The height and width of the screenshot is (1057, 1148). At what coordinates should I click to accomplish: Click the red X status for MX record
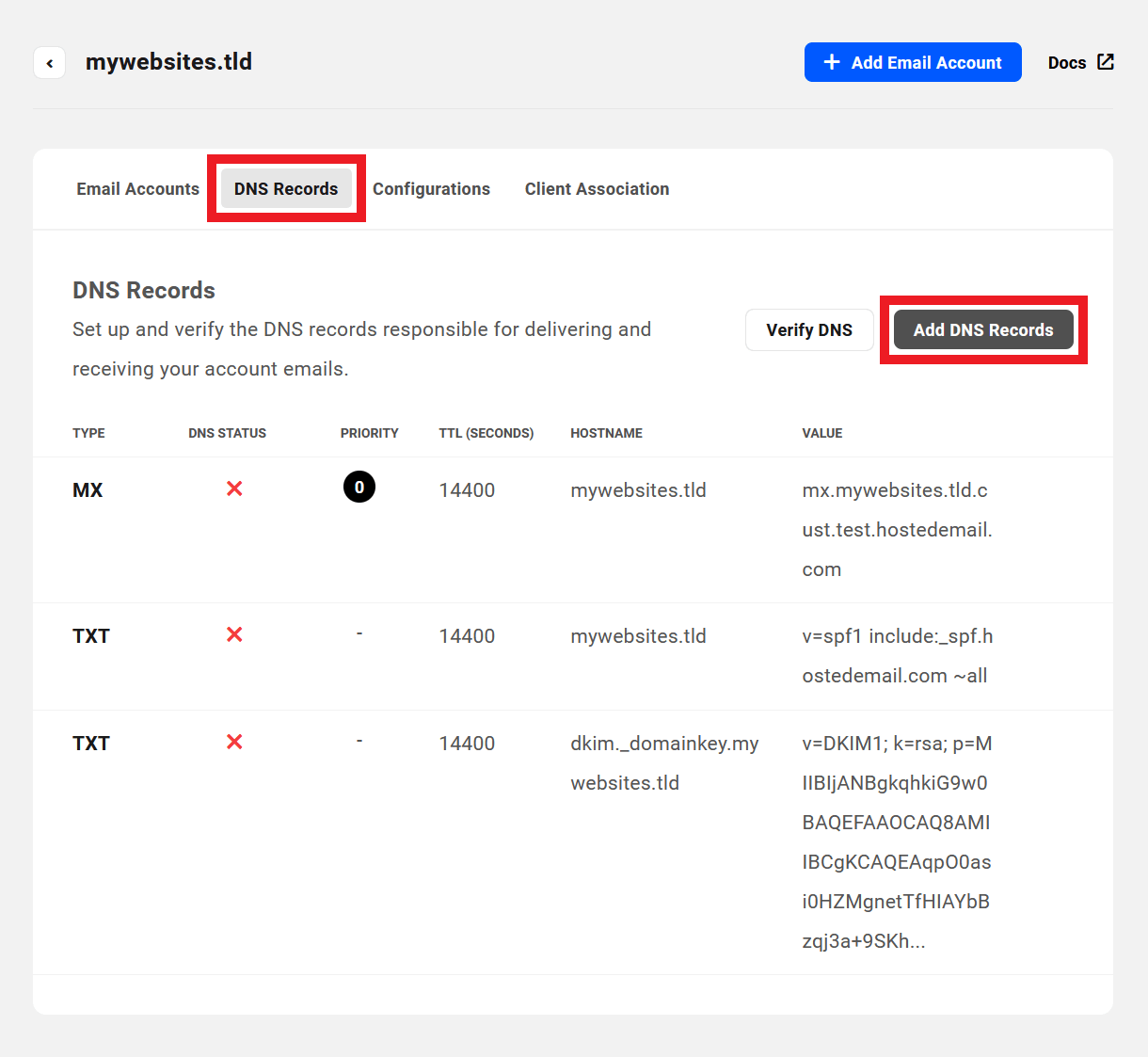pyautogui.click(x=234, y=488)
